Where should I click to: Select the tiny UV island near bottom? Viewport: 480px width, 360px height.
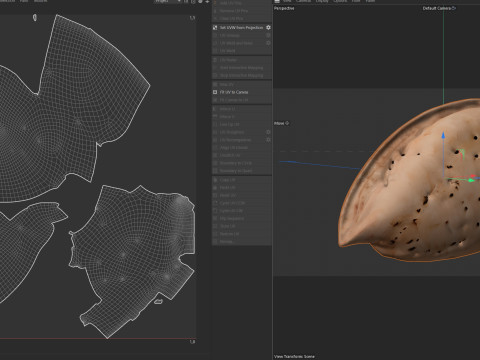(158, 302)
